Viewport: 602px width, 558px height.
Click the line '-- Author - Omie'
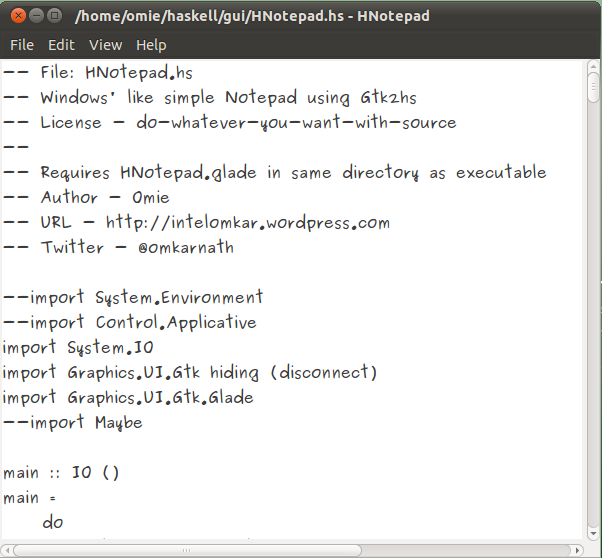[x=86, y=197]
